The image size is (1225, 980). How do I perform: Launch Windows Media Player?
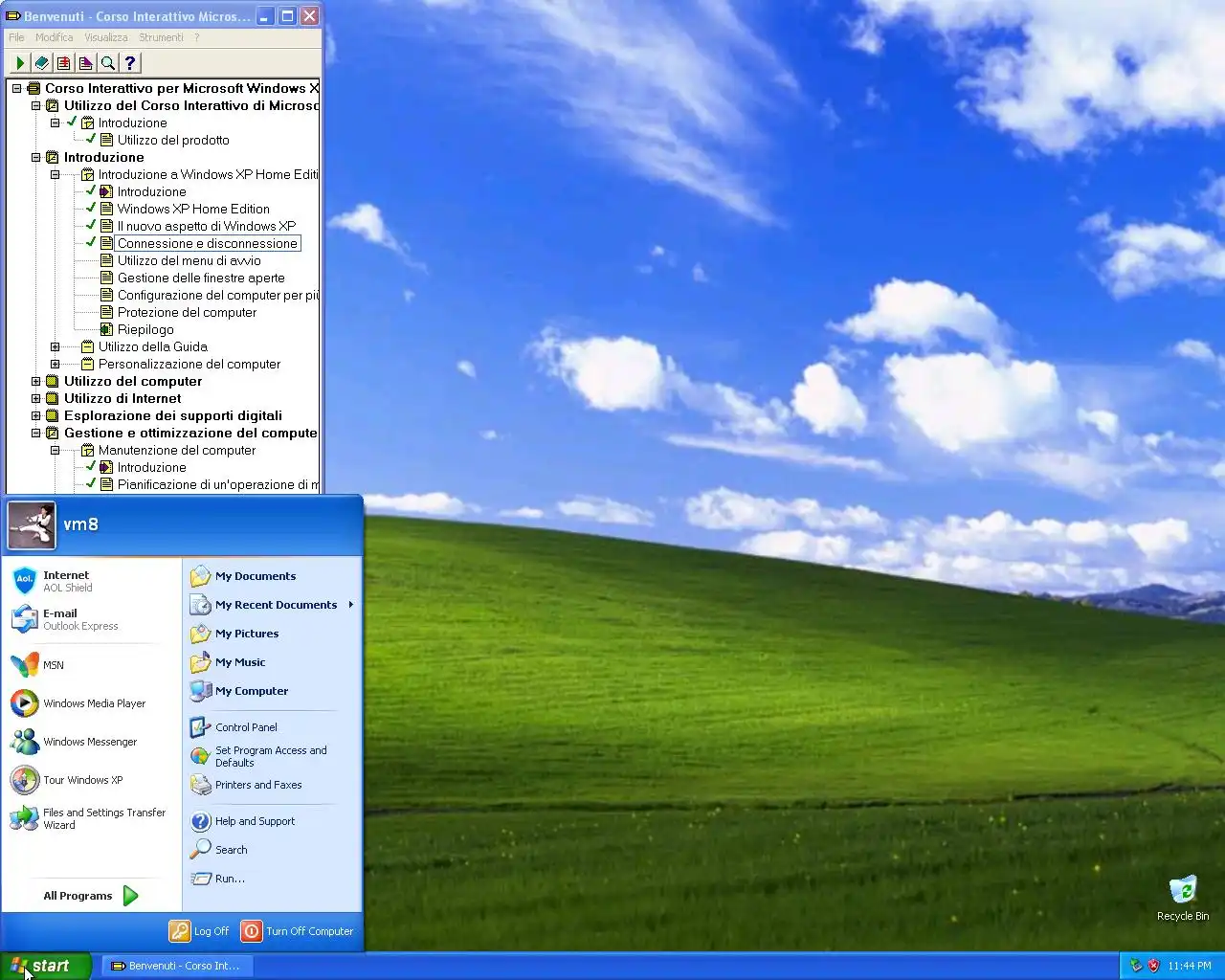click(x=91, y=702)
